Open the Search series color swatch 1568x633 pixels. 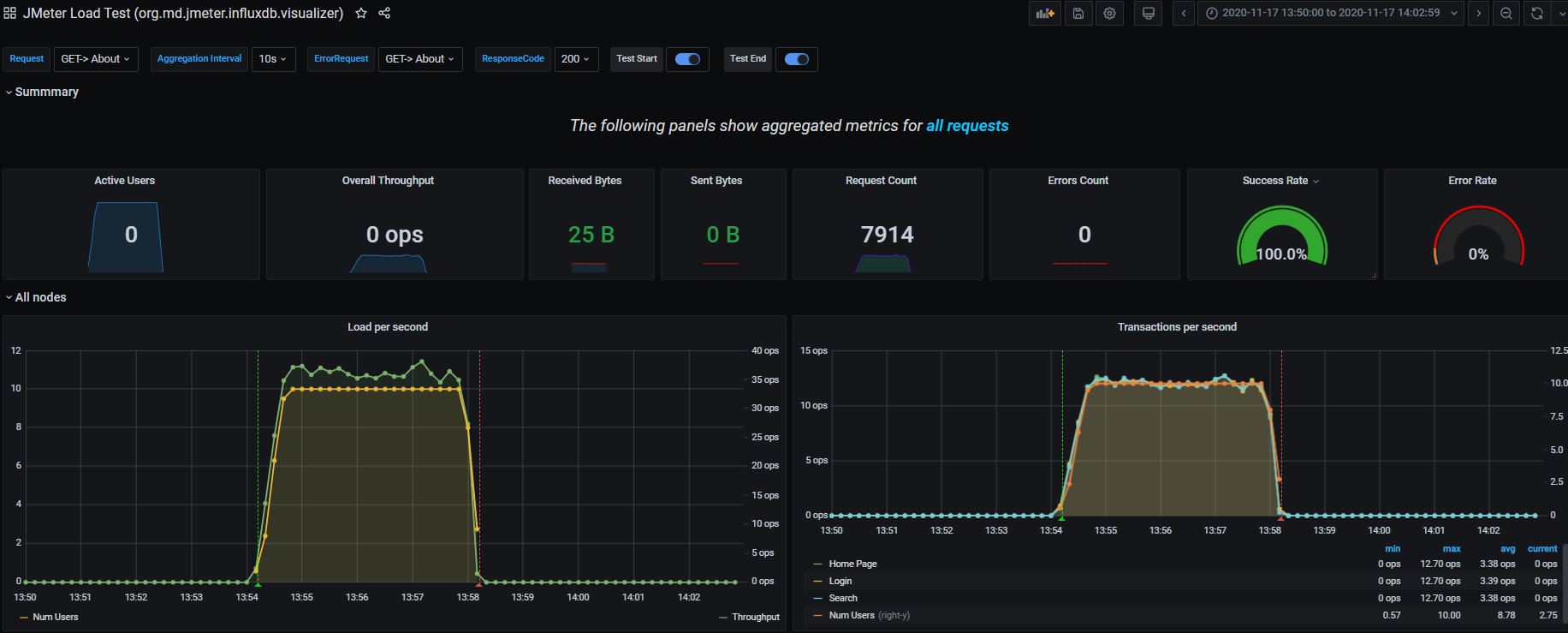(818, 599)
